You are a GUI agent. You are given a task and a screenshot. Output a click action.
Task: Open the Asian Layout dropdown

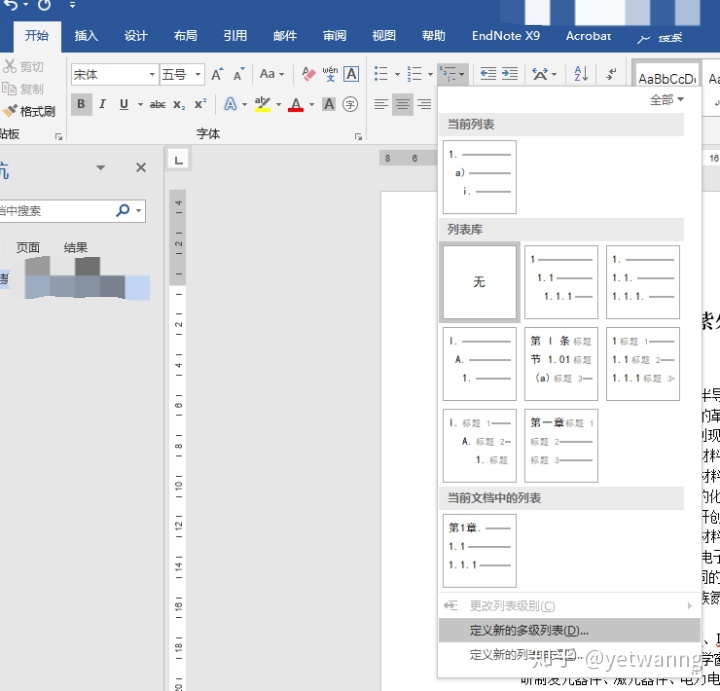tap(544, 73)
